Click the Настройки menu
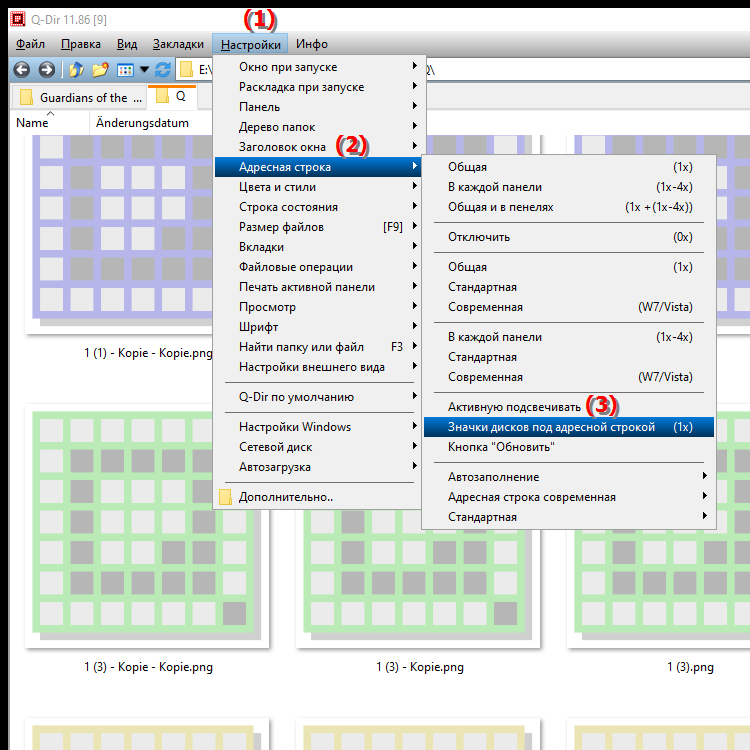This screenshot has width=750, height=750. (250, 44)
